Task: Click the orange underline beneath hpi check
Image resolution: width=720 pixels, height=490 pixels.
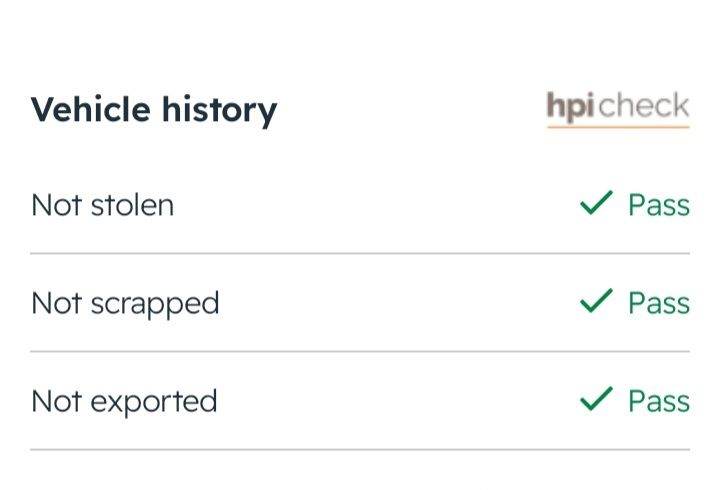Action: (x=618, y=127)
